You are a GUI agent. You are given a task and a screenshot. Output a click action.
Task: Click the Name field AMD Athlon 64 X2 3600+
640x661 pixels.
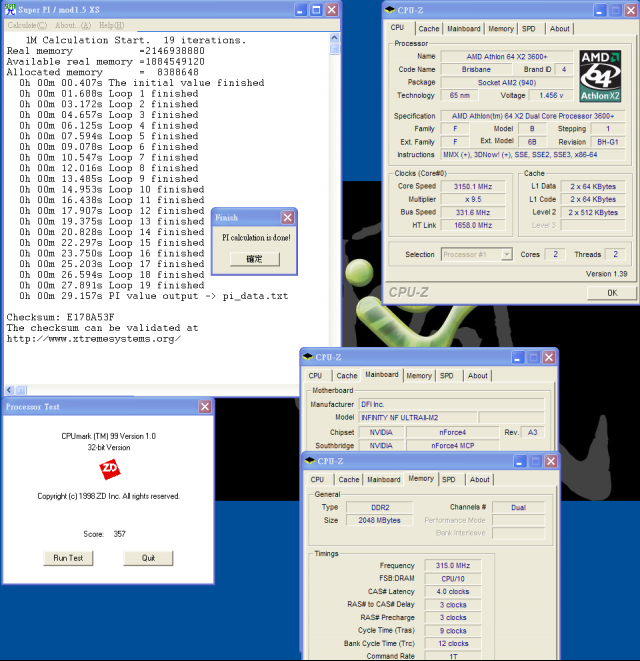[x=507, y=56]
